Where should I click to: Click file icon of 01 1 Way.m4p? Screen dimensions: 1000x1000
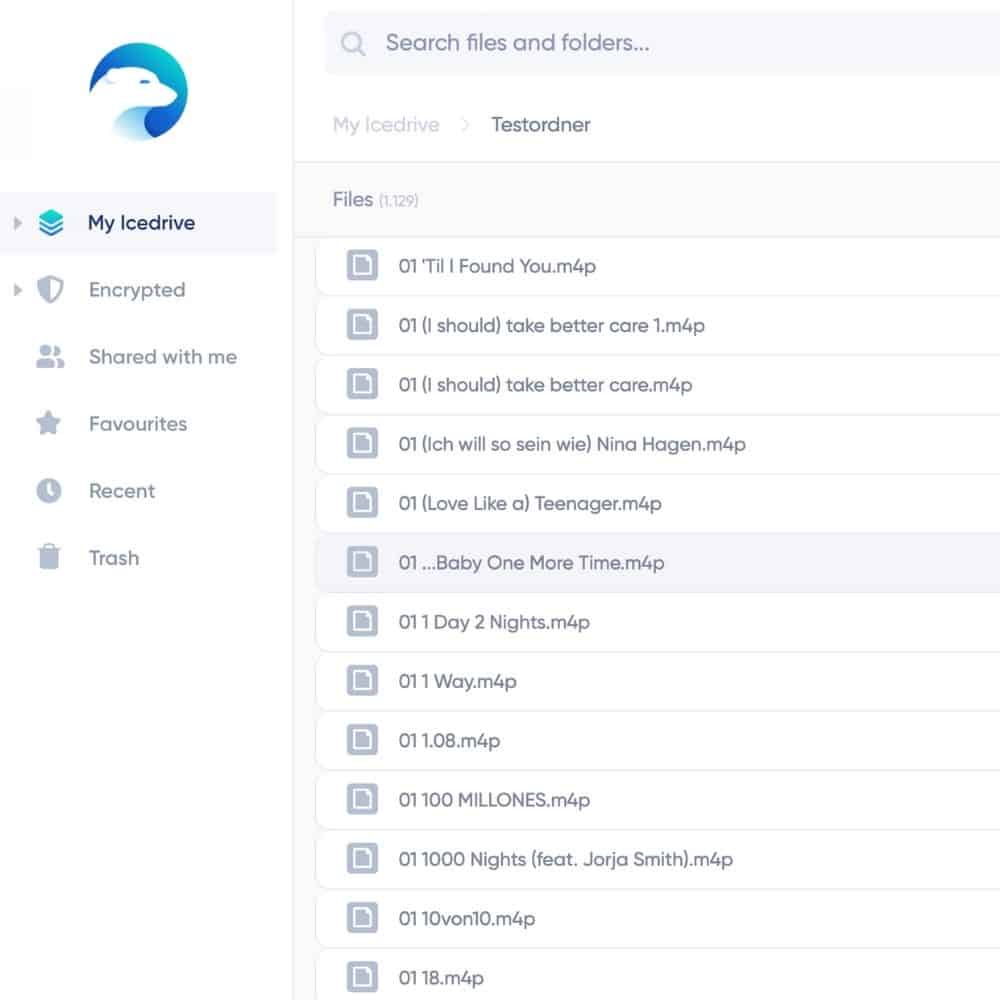pos(362,680)
